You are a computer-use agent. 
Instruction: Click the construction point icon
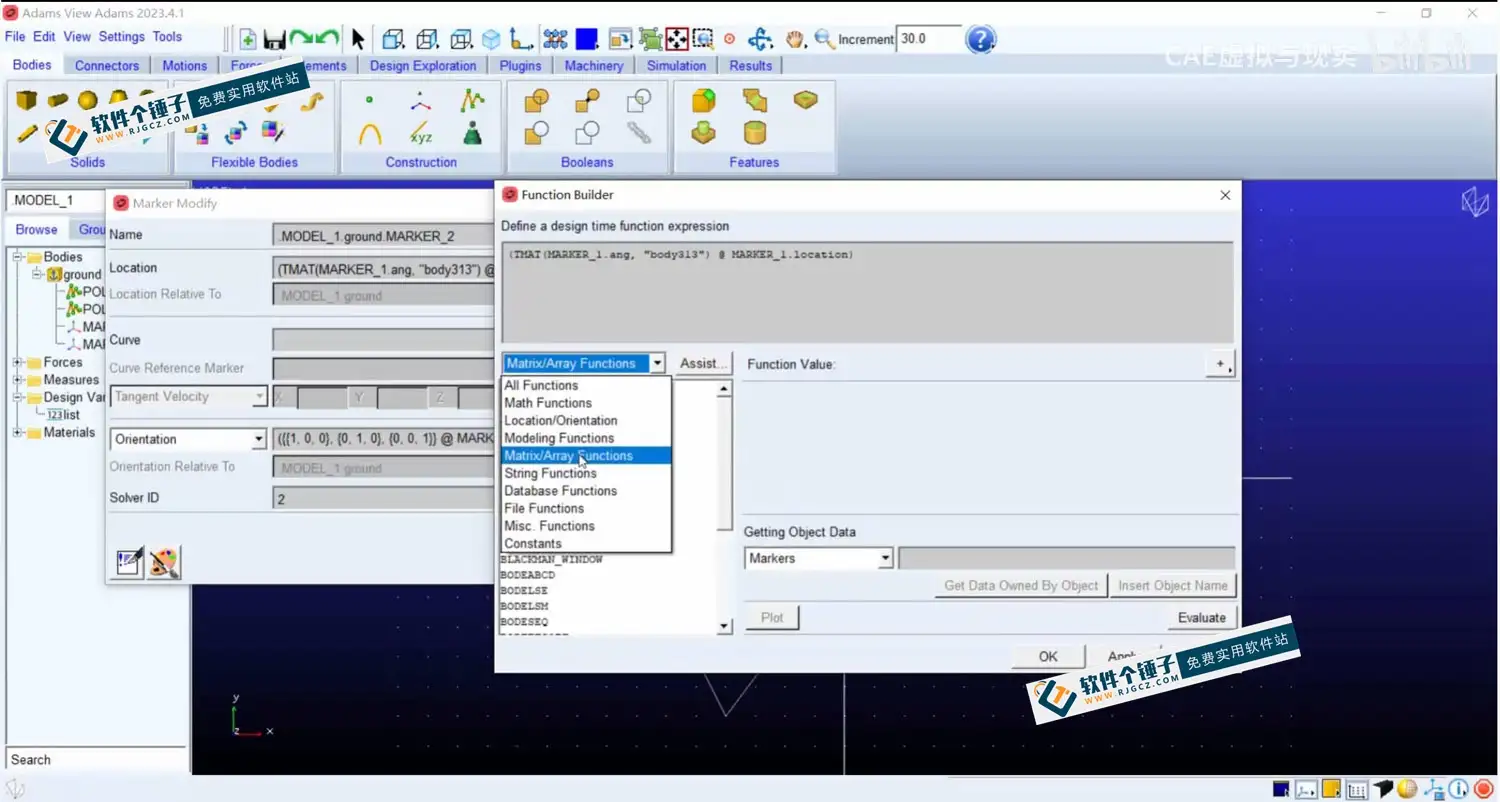[369, 100]
